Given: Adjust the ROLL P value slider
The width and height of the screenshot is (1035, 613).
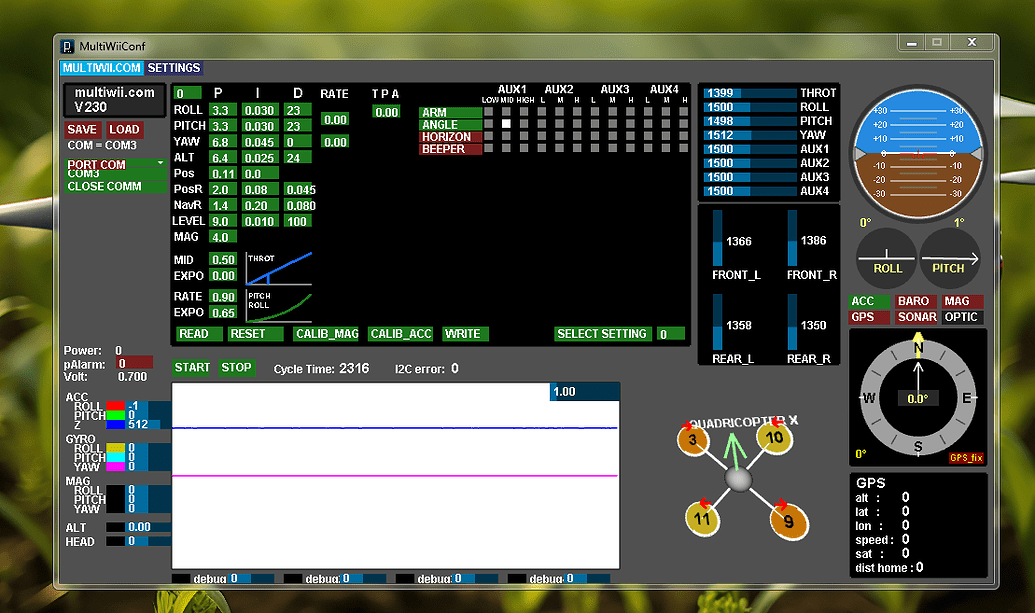Looking at the screenshot, I should pyautogui.click(x=222, y=109).
